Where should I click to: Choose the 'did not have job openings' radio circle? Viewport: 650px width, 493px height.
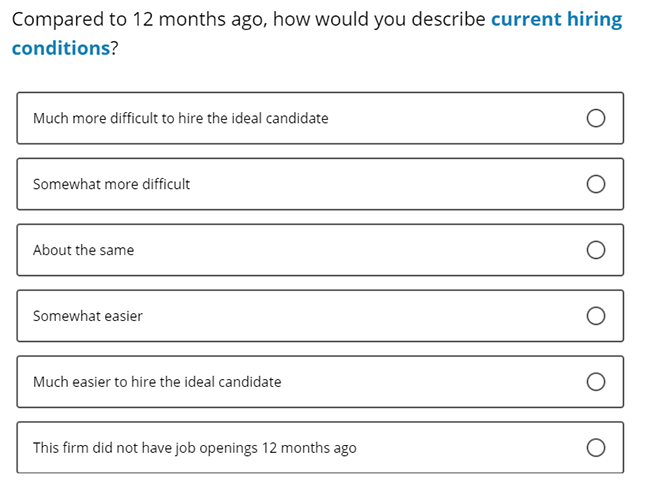click(x=596, y=448)
